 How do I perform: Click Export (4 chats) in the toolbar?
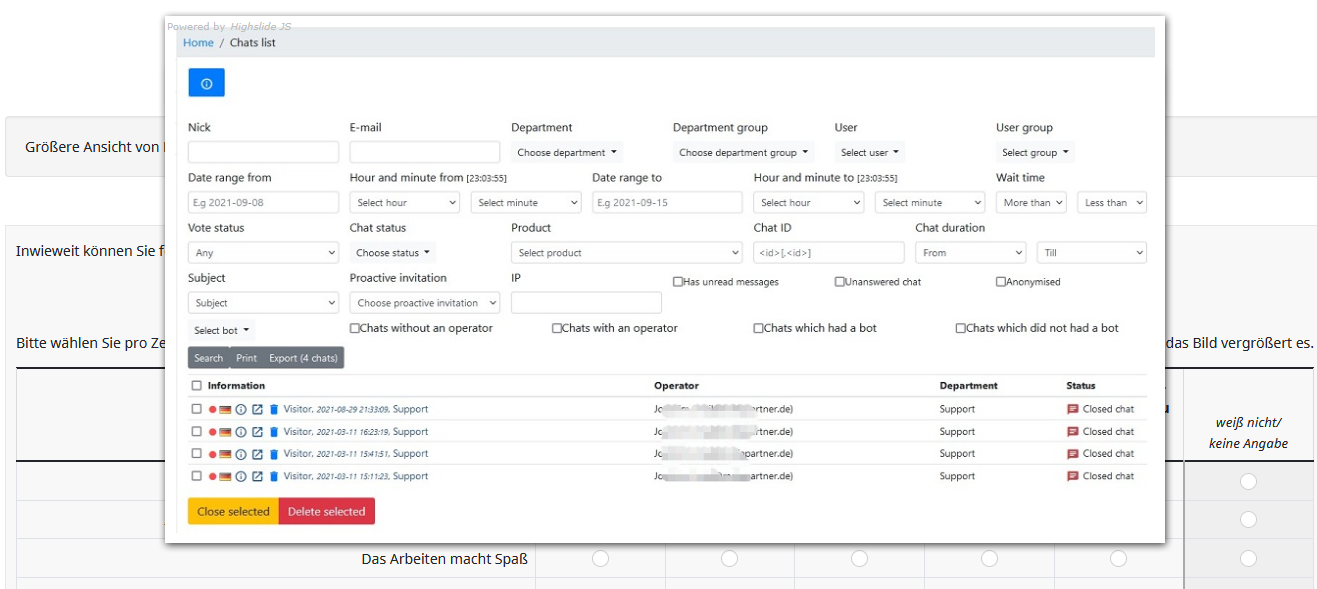(303, 358)
